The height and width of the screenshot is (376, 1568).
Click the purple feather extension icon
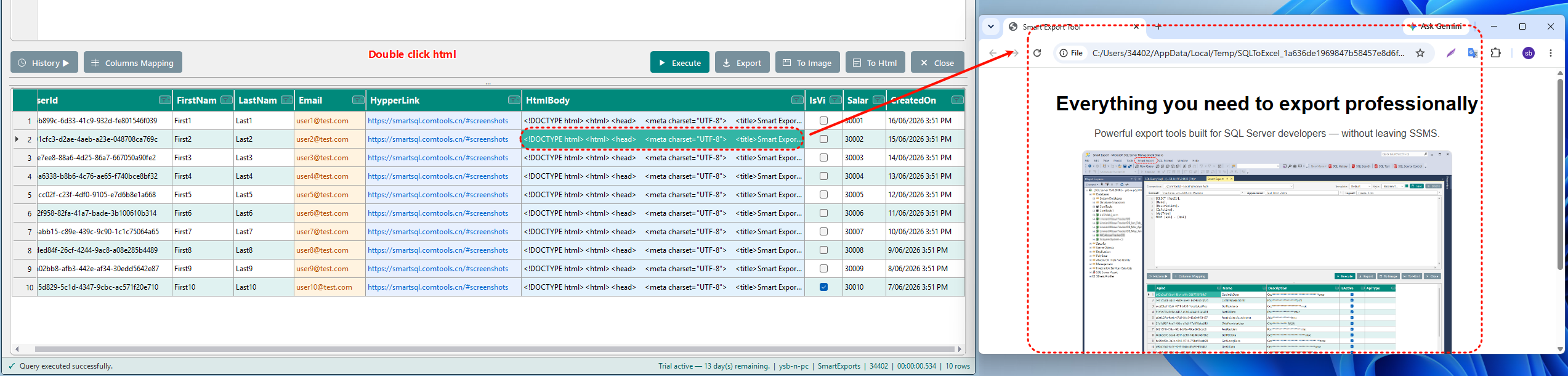[1451, 53]
